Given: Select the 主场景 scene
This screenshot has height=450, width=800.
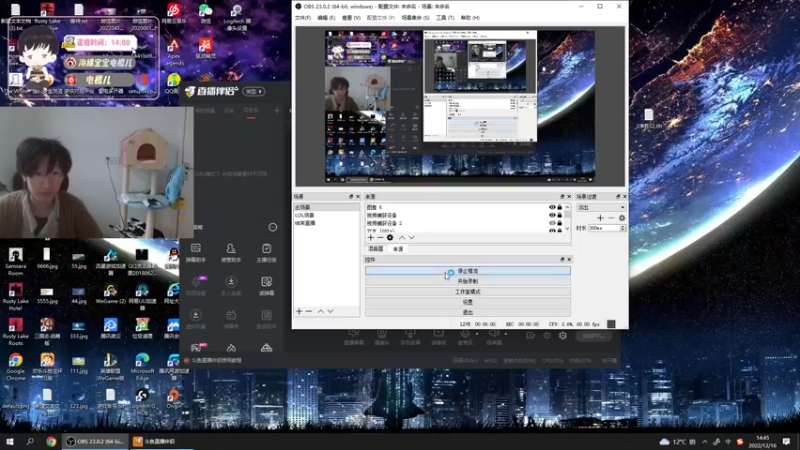Looking at the screenshot, I should 326,207.
